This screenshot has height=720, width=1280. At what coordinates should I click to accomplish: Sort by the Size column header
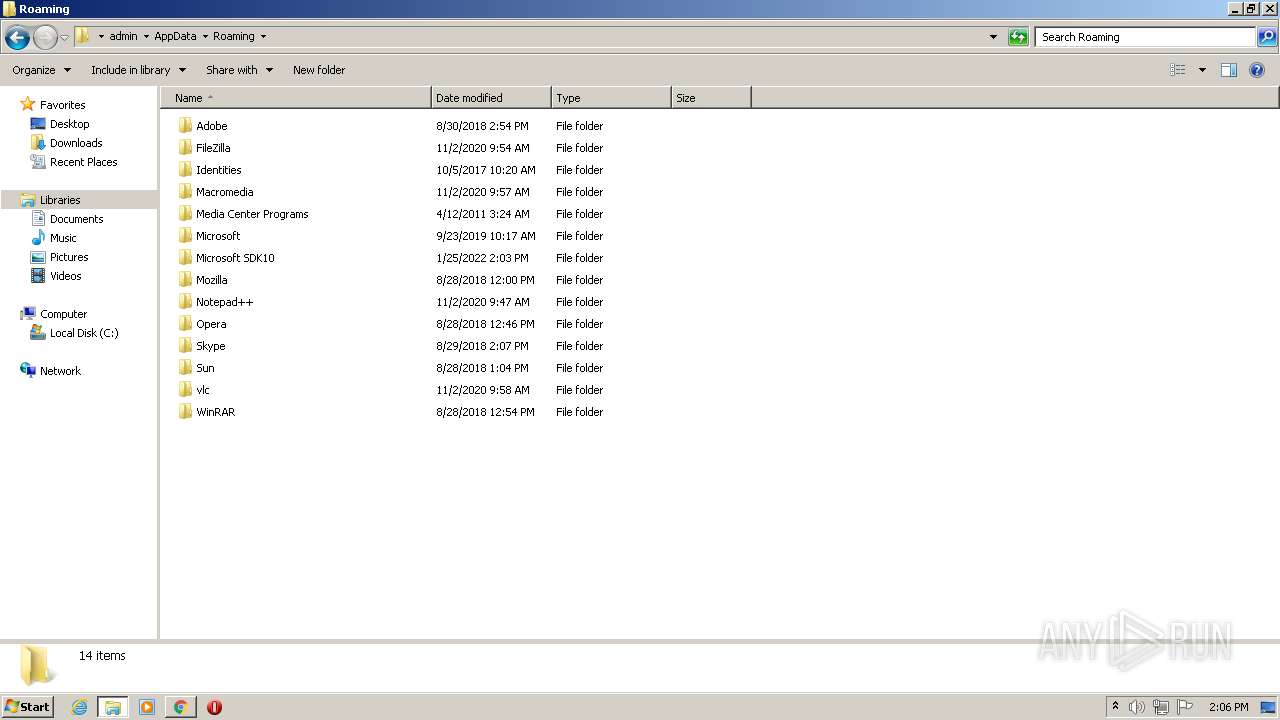pyautogui.click(x=711, y=98)
